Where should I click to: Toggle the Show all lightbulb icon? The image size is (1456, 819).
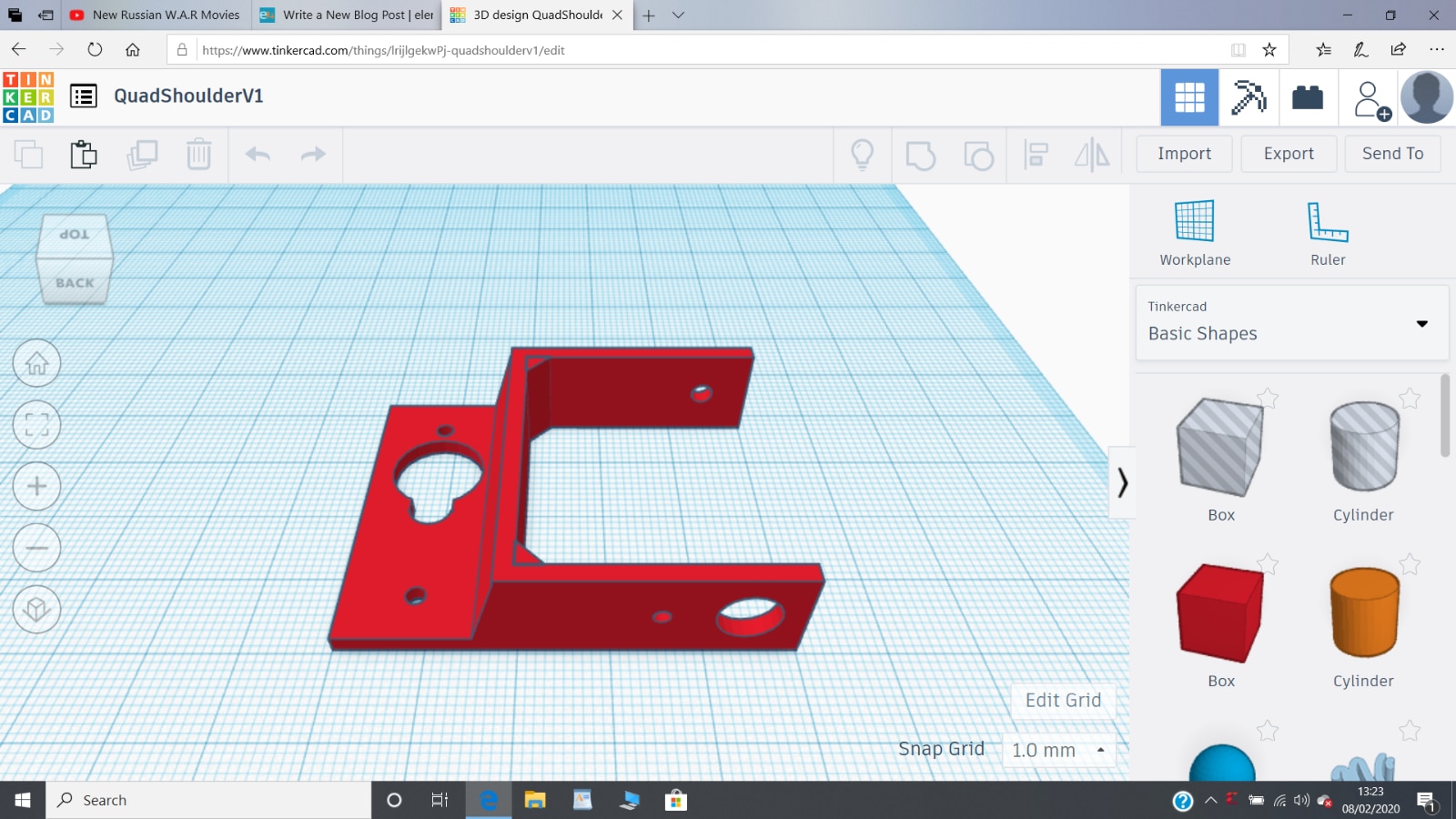[862, 156]
